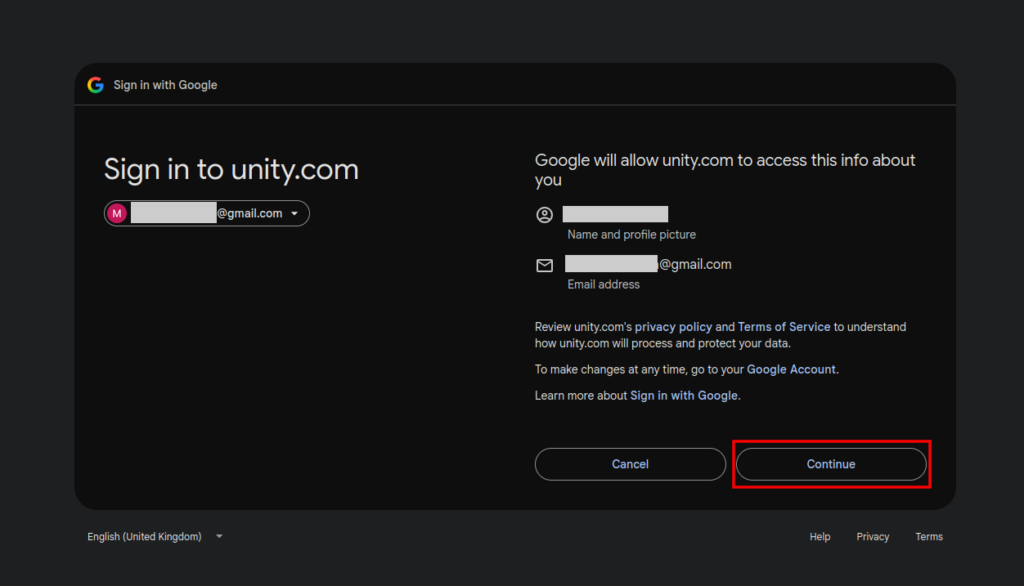This screenshot has width=1024, height=586.
Task: Click the email envelope icon
Action: [545, 265]
